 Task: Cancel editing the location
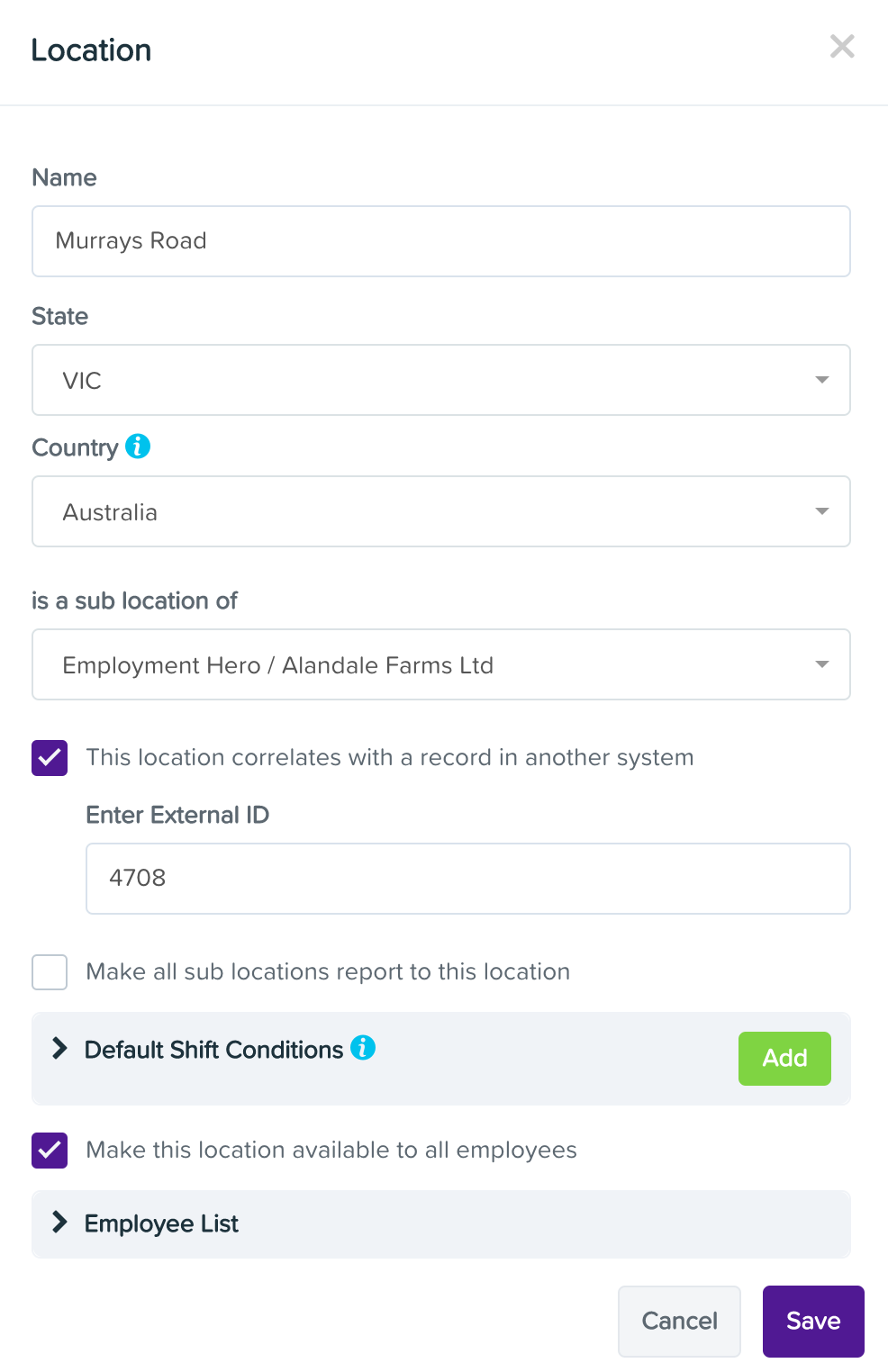tap(679, 1321)
